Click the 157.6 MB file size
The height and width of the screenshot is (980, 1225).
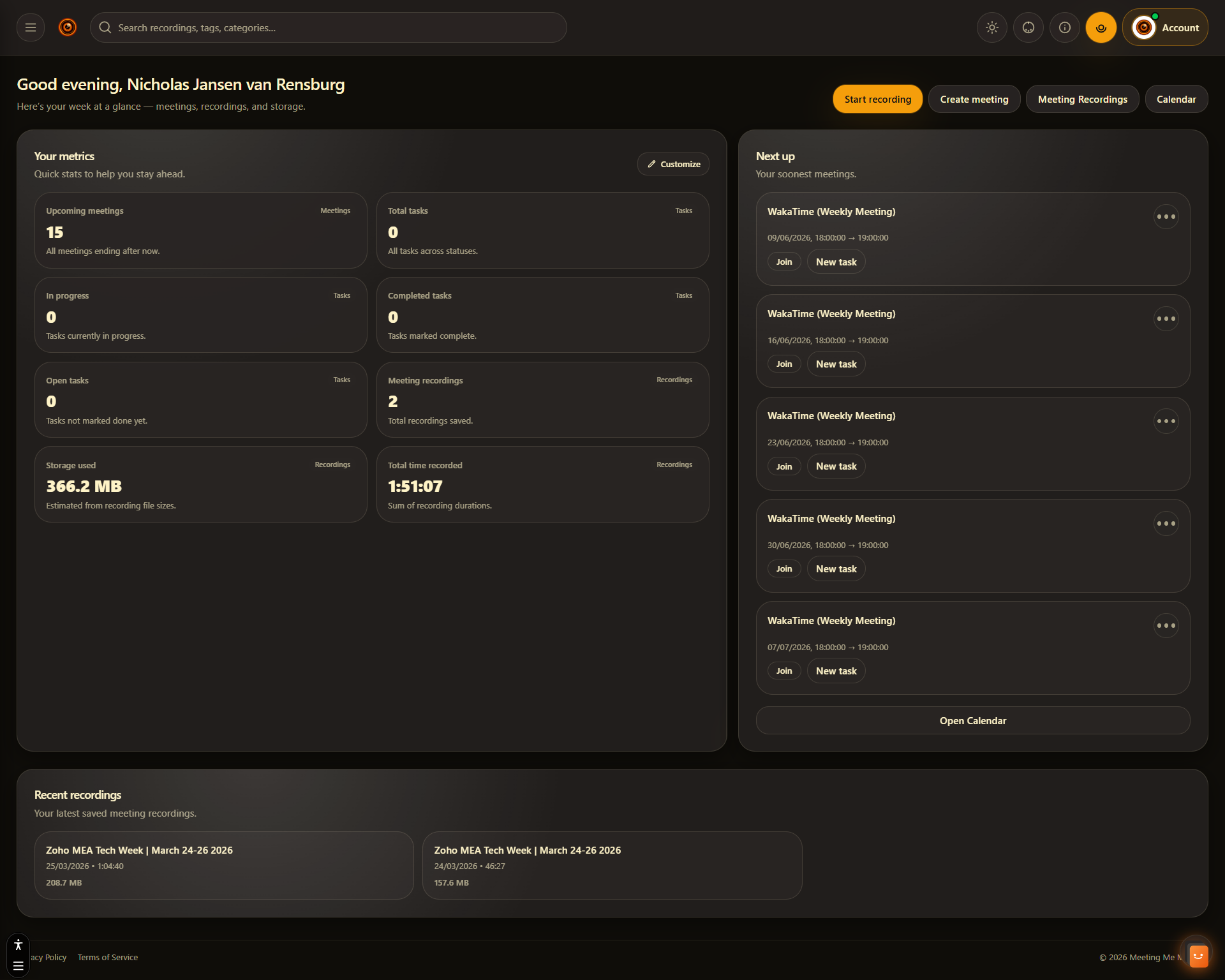(x=451, y=882)
